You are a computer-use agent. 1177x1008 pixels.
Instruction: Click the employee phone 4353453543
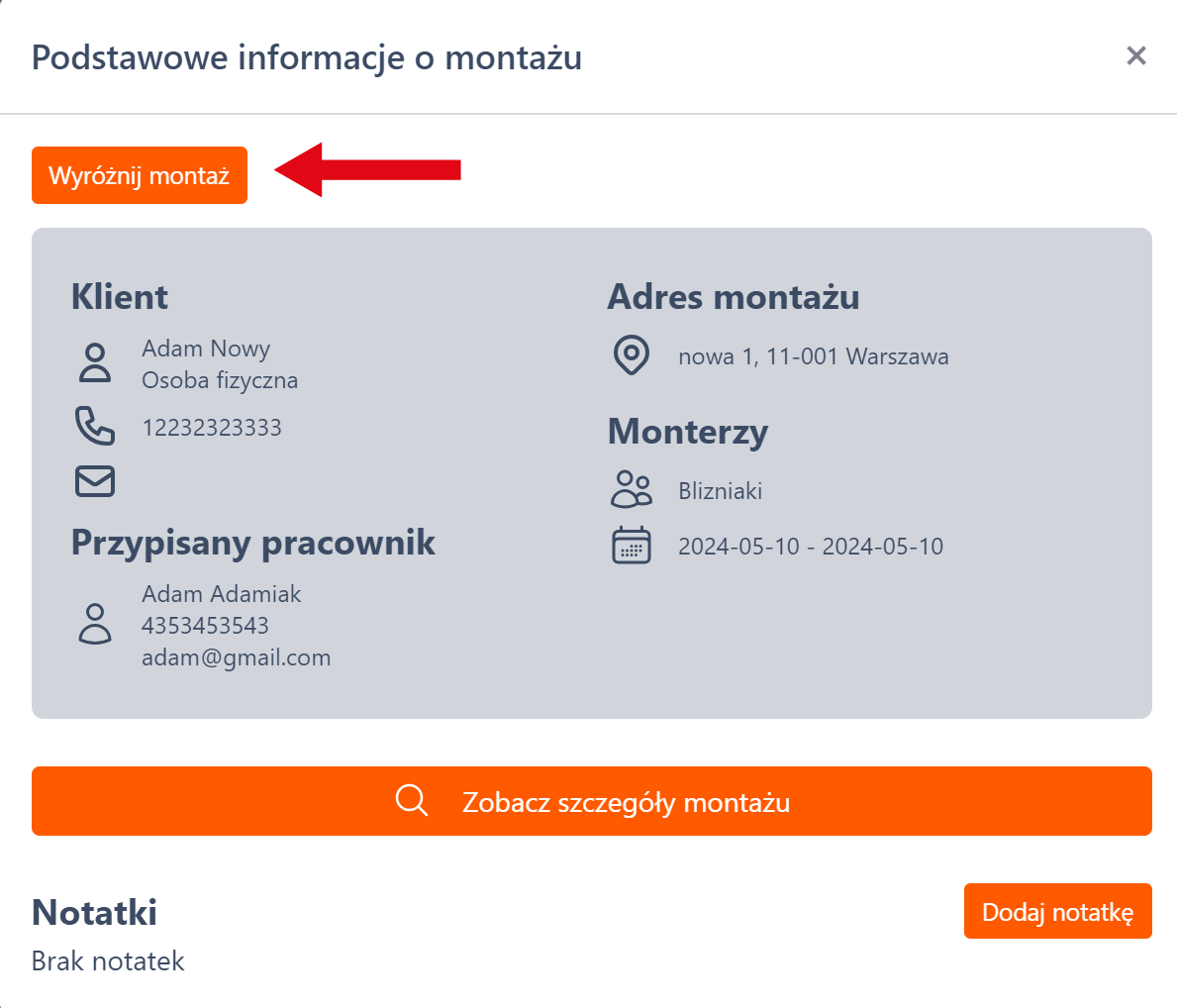pyautogui.click(x=205, y=626)
